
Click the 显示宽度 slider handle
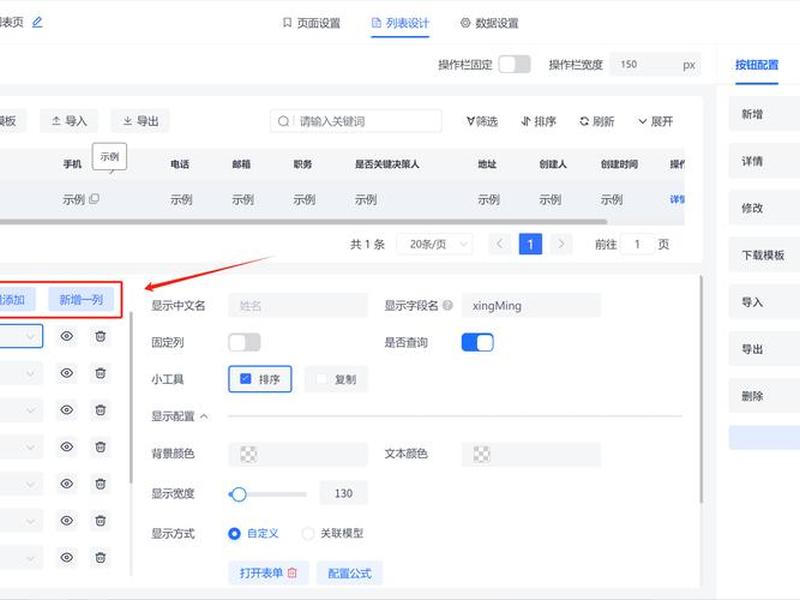238,494
